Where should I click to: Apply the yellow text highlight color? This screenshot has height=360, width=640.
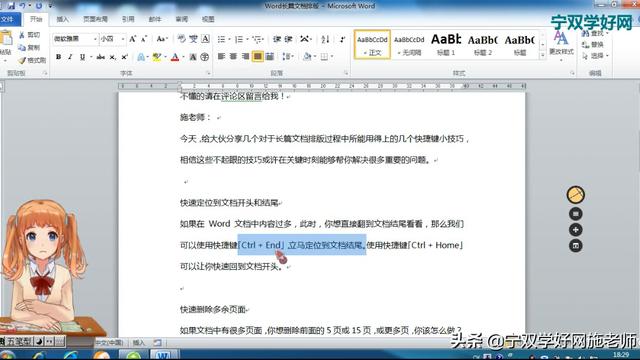coord(156,57)
